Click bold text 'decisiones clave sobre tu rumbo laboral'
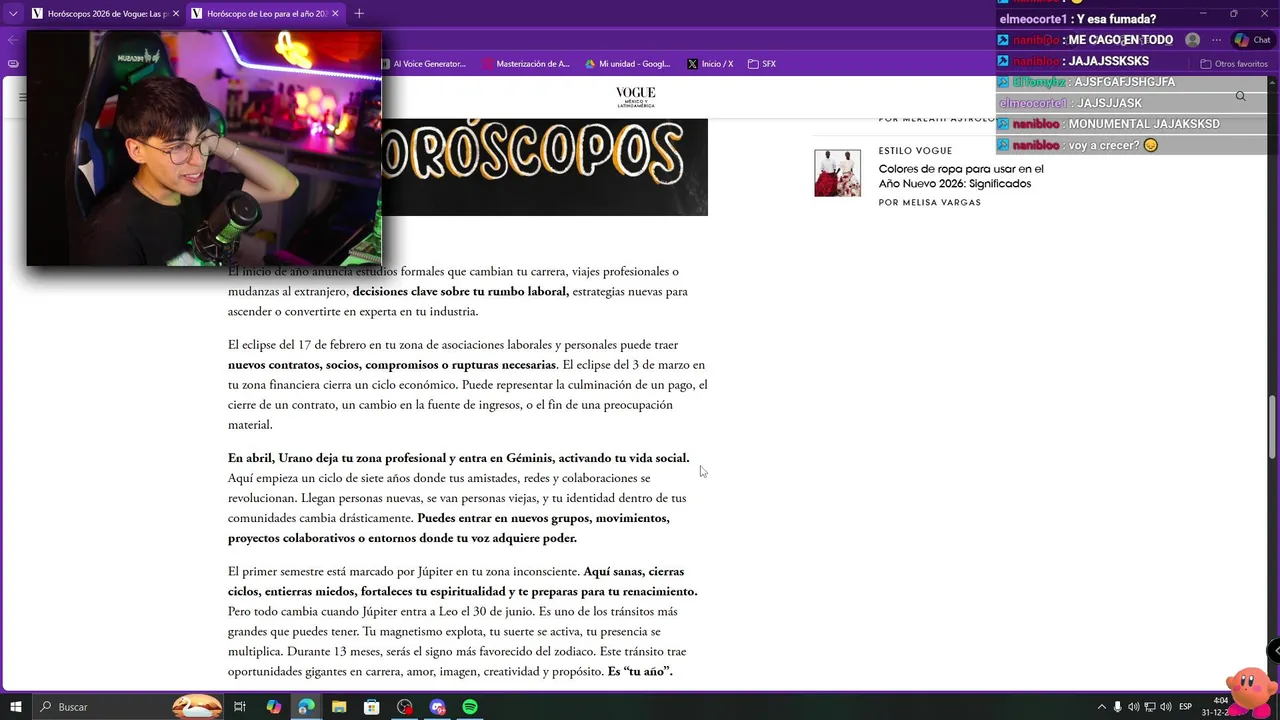 [459, 292]
